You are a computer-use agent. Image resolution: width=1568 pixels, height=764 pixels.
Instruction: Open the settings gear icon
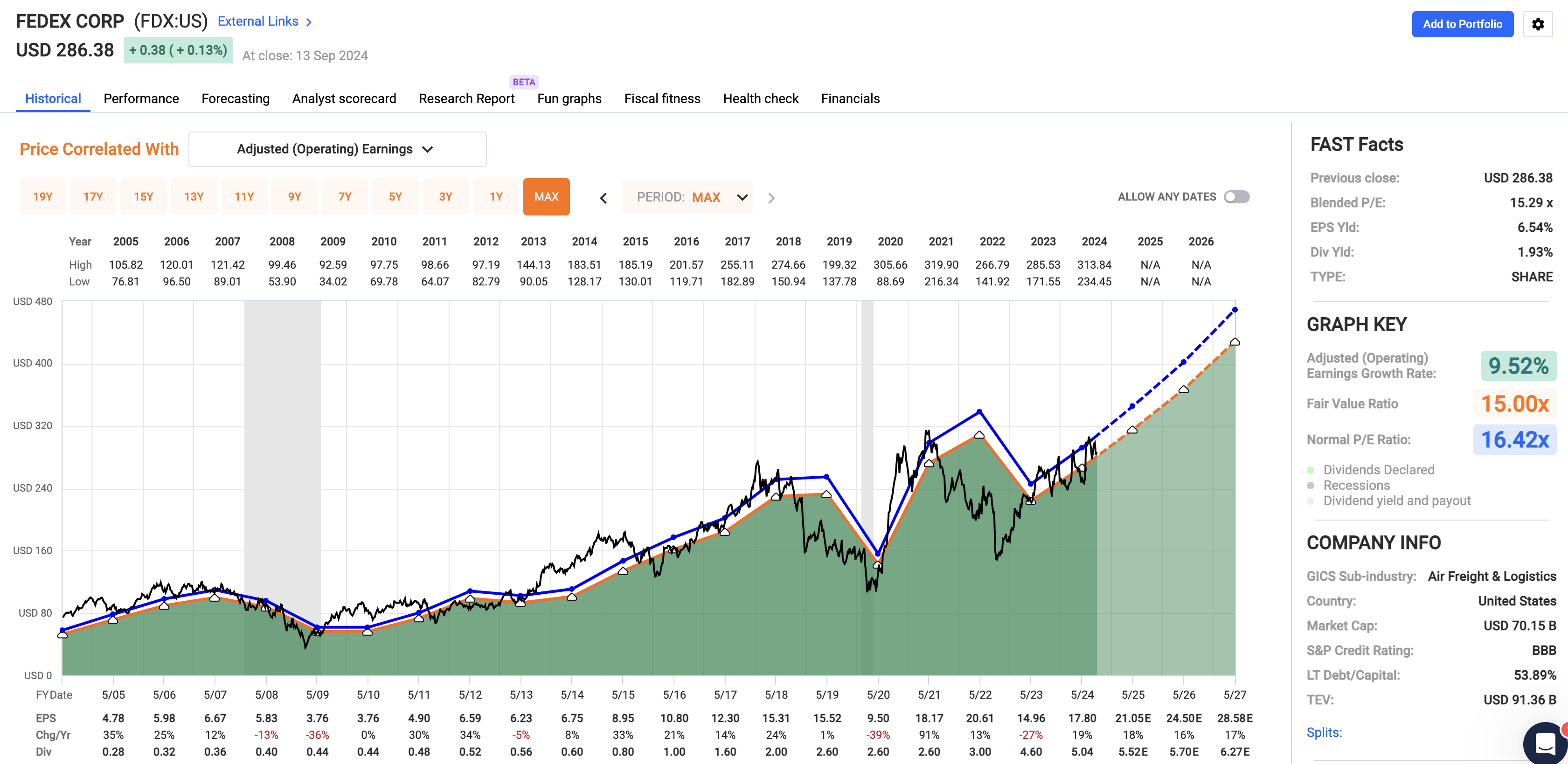[1538, 24]
